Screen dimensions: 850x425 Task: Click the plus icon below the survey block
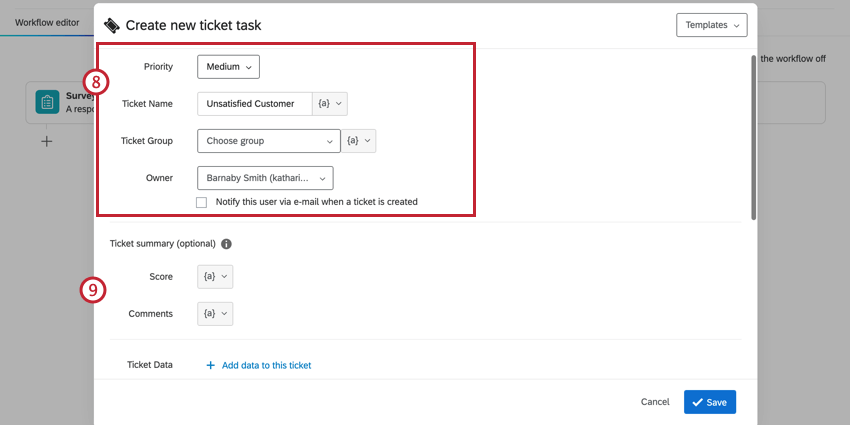[46, 142]
